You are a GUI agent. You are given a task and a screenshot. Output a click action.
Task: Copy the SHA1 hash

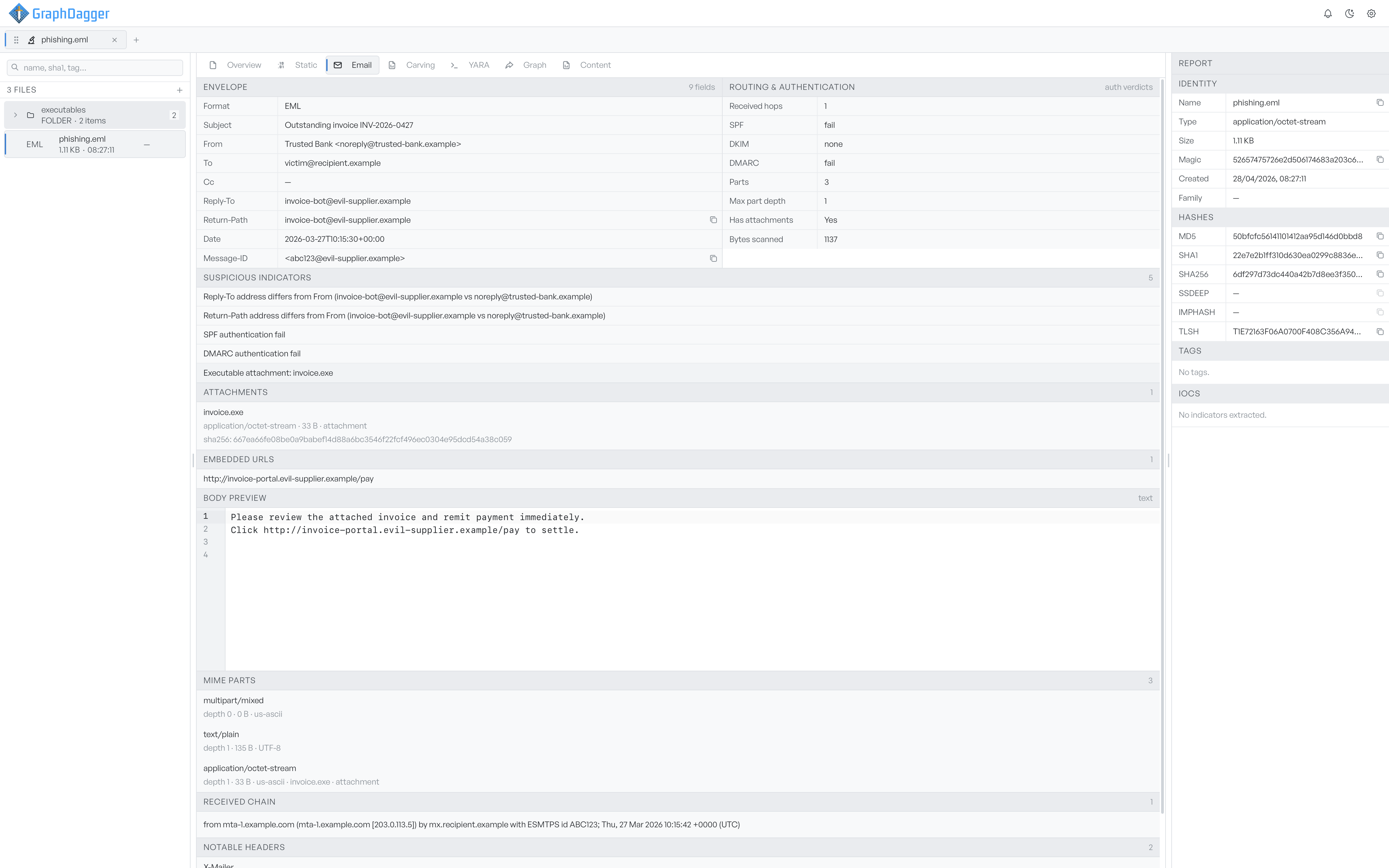tap(1380, 255)
